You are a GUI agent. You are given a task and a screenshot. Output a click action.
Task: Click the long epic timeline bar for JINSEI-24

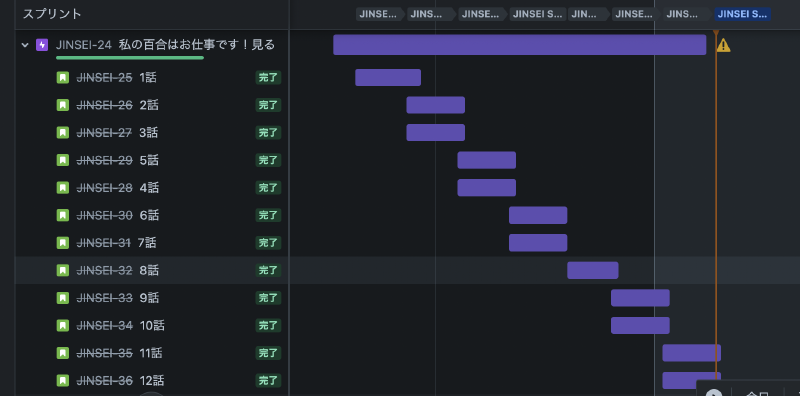(519, 45)
